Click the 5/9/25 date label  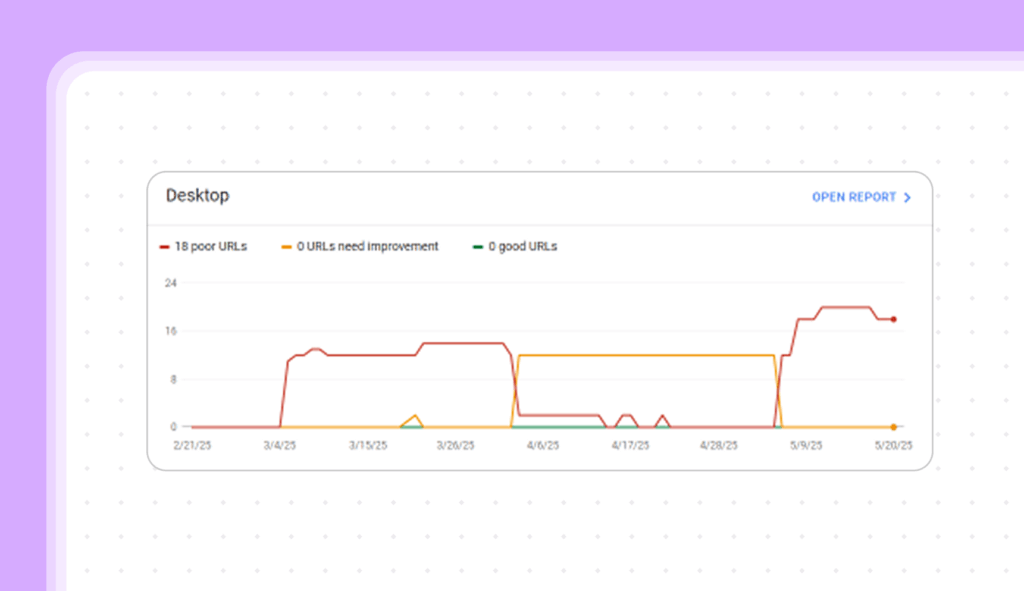[806, 446]
